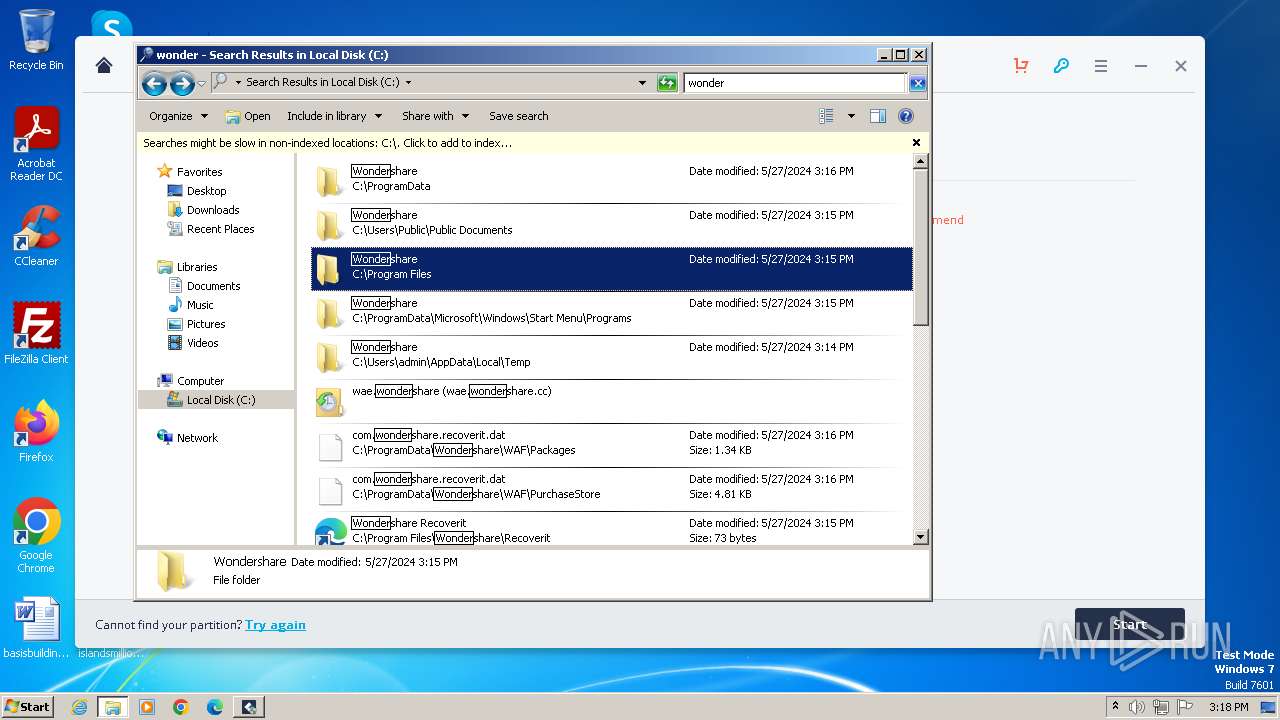Open the volume icon in system tray
Screen dimensions: 1280x720
(x=1137, y=707)
